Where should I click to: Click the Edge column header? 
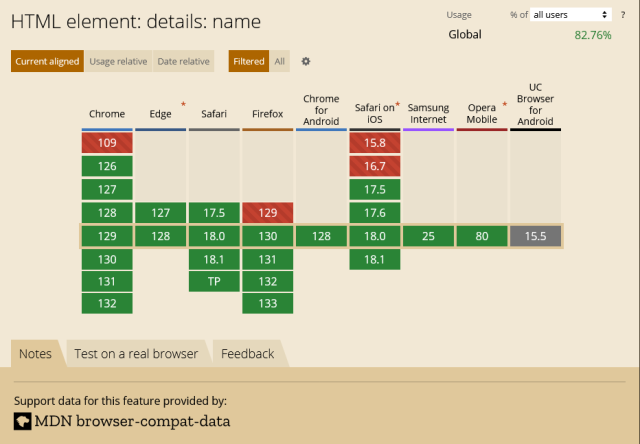point(160,114)
